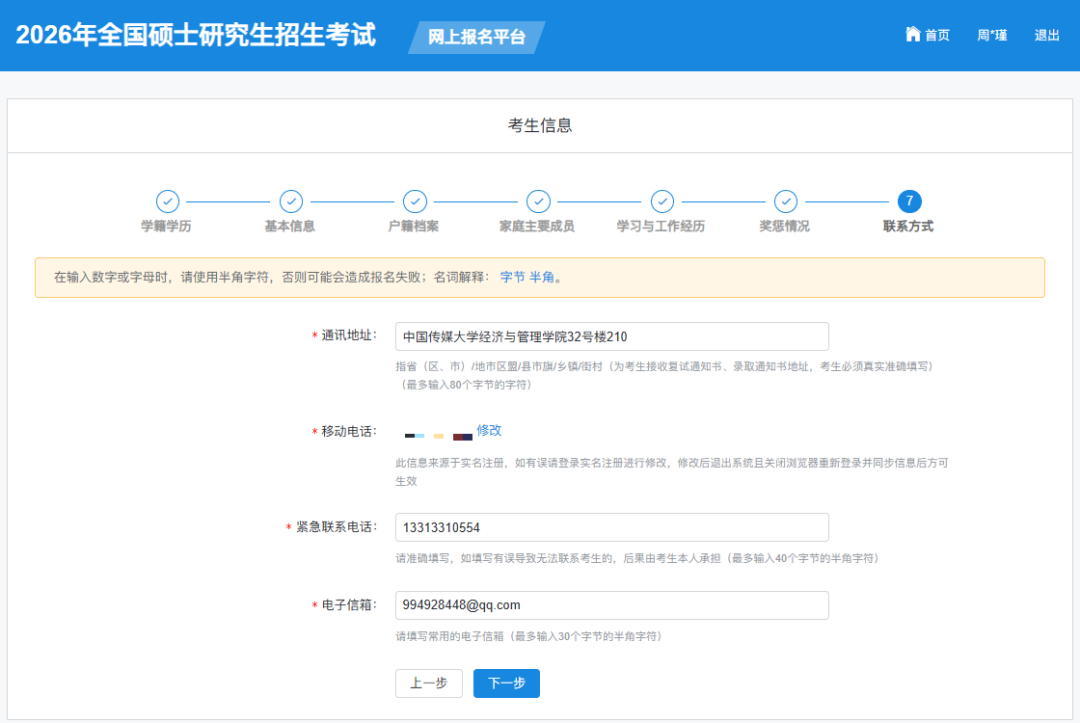The height and width of the screenshot is (723, 1080).
Task: Select the checkmark circle above 奖惩情况
Action: (x=786, y=202)
